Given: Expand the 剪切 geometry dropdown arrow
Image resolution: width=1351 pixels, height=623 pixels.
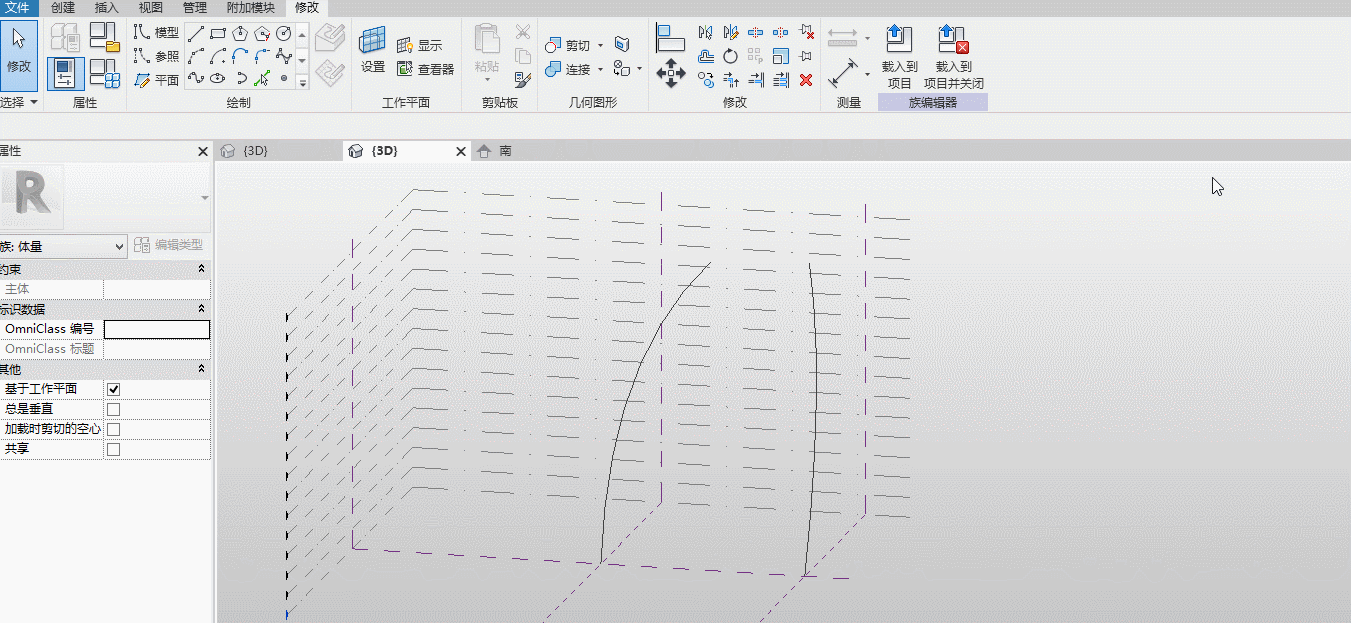Looking at the screenshot, I should [600, 46].
